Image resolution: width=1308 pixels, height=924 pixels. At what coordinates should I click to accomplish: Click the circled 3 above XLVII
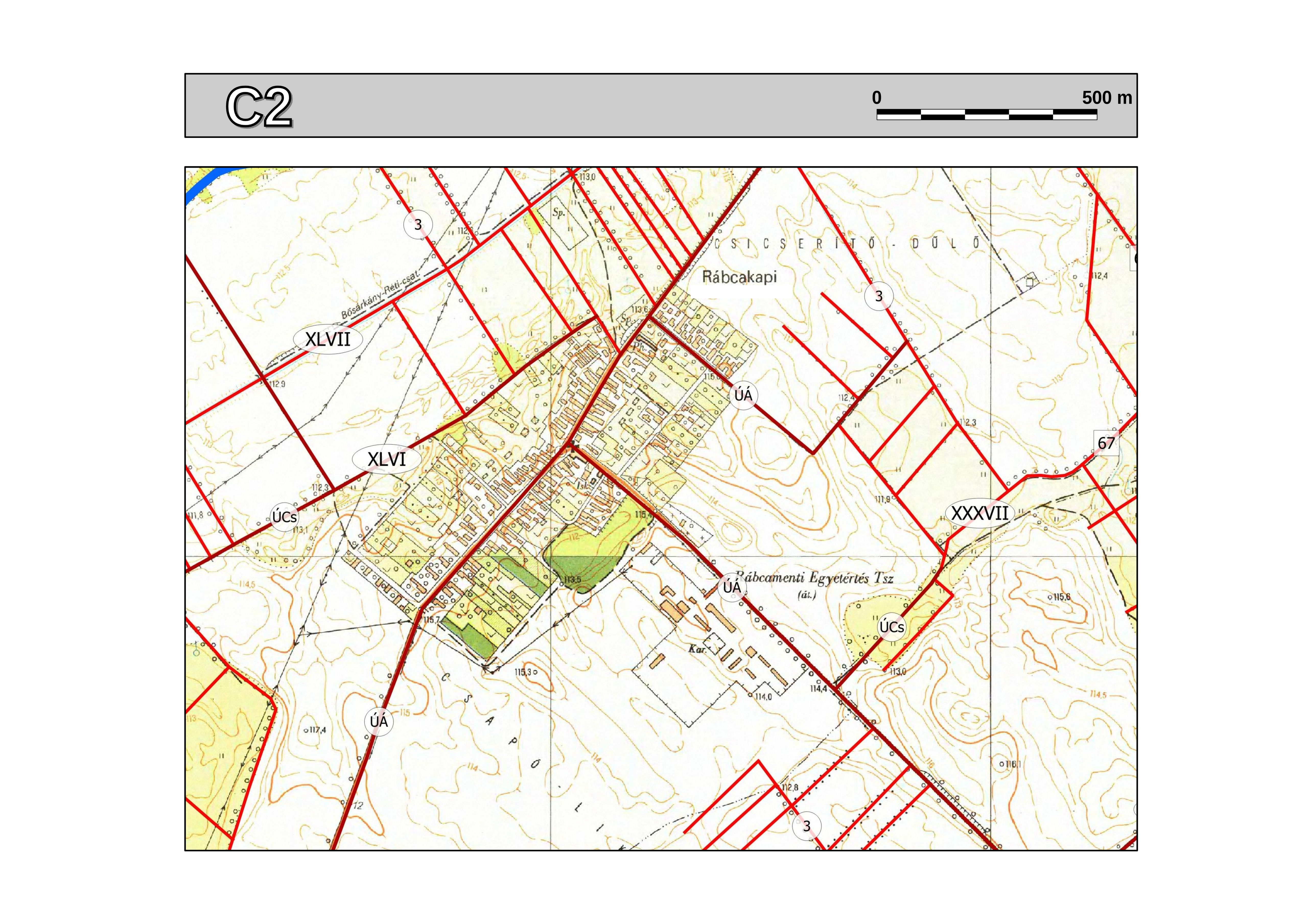(418, 224)
